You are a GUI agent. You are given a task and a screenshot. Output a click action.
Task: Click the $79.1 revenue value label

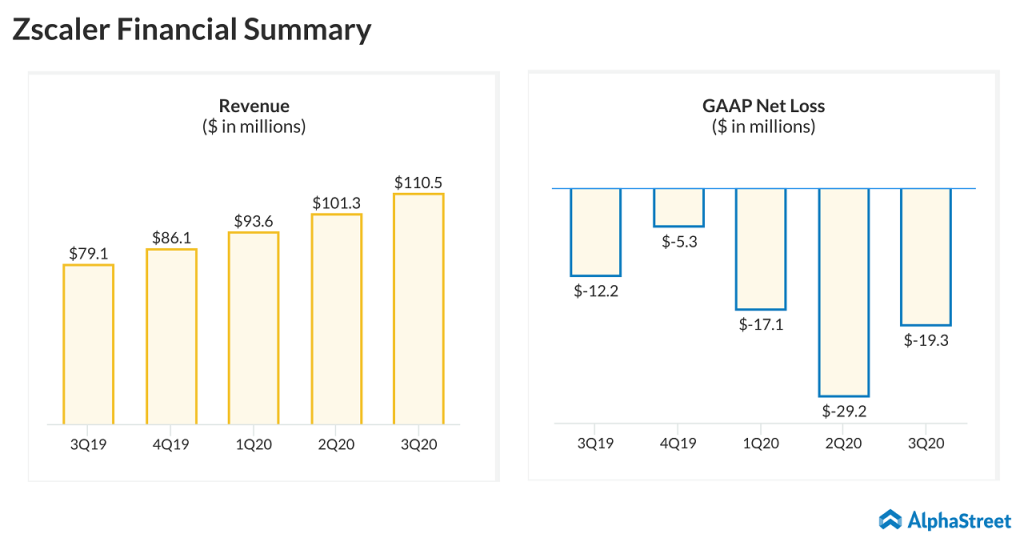click(x=88, y=254)
